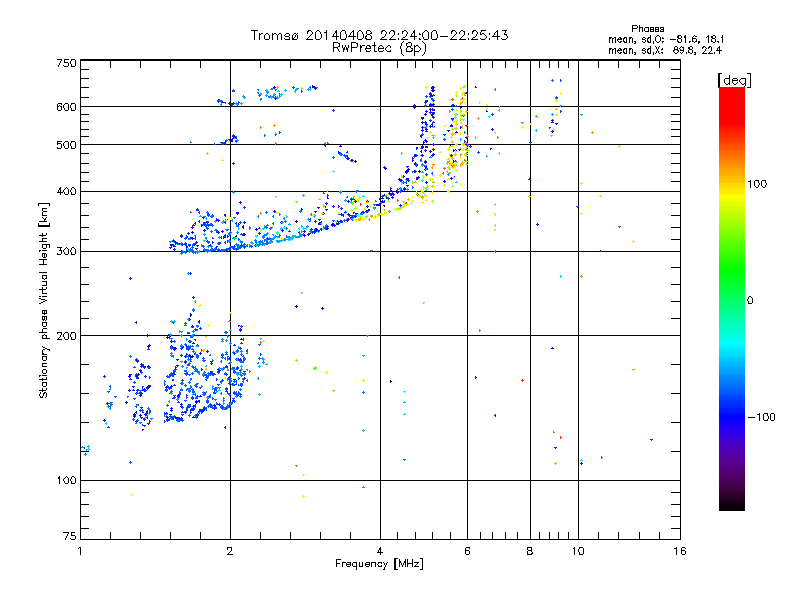This screenshot has height=600, width=800.
Task: Click the colorbar tick label '100'
Action: pyautogui.click(x=757, y=184)
